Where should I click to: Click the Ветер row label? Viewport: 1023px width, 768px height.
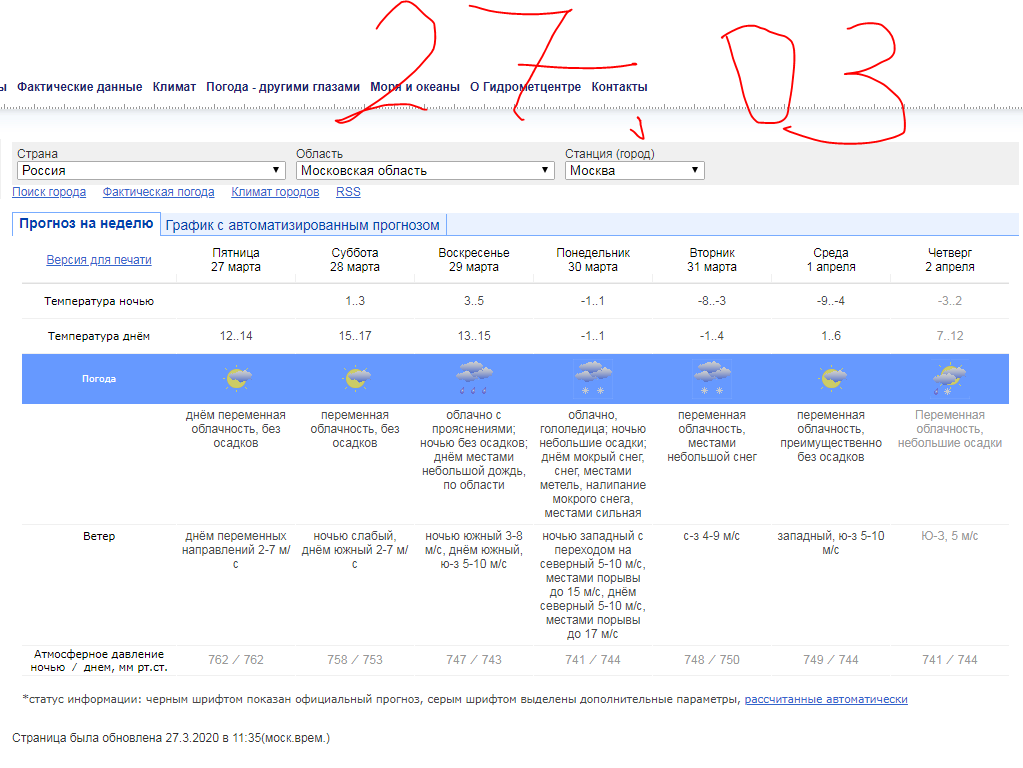click(x=99, y=536)
